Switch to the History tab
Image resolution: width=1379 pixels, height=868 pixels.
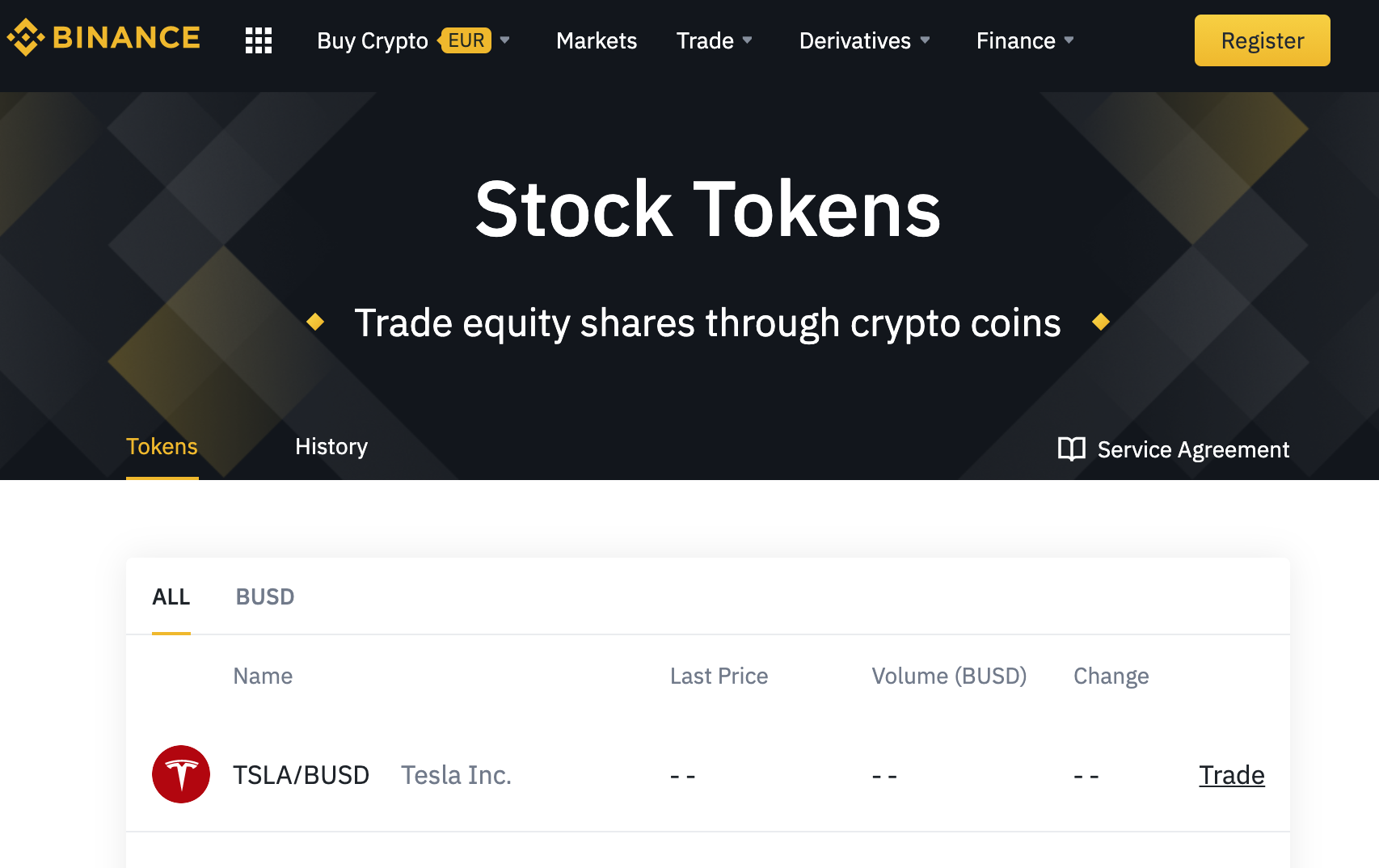pyautogui.click(x=331, y=447)
